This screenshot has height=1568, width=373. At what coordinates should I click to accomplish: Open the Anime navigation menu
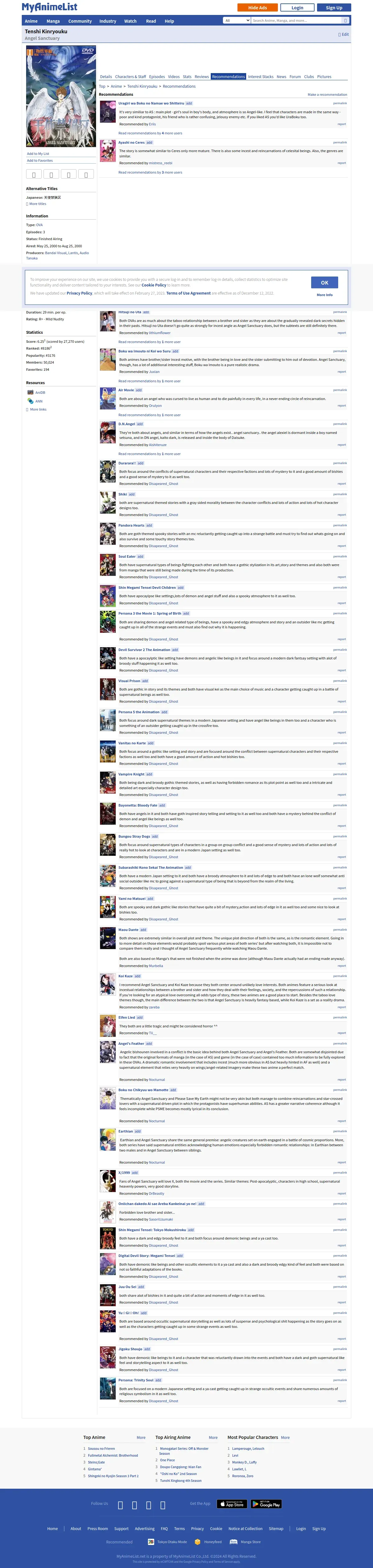coord(31,21)
